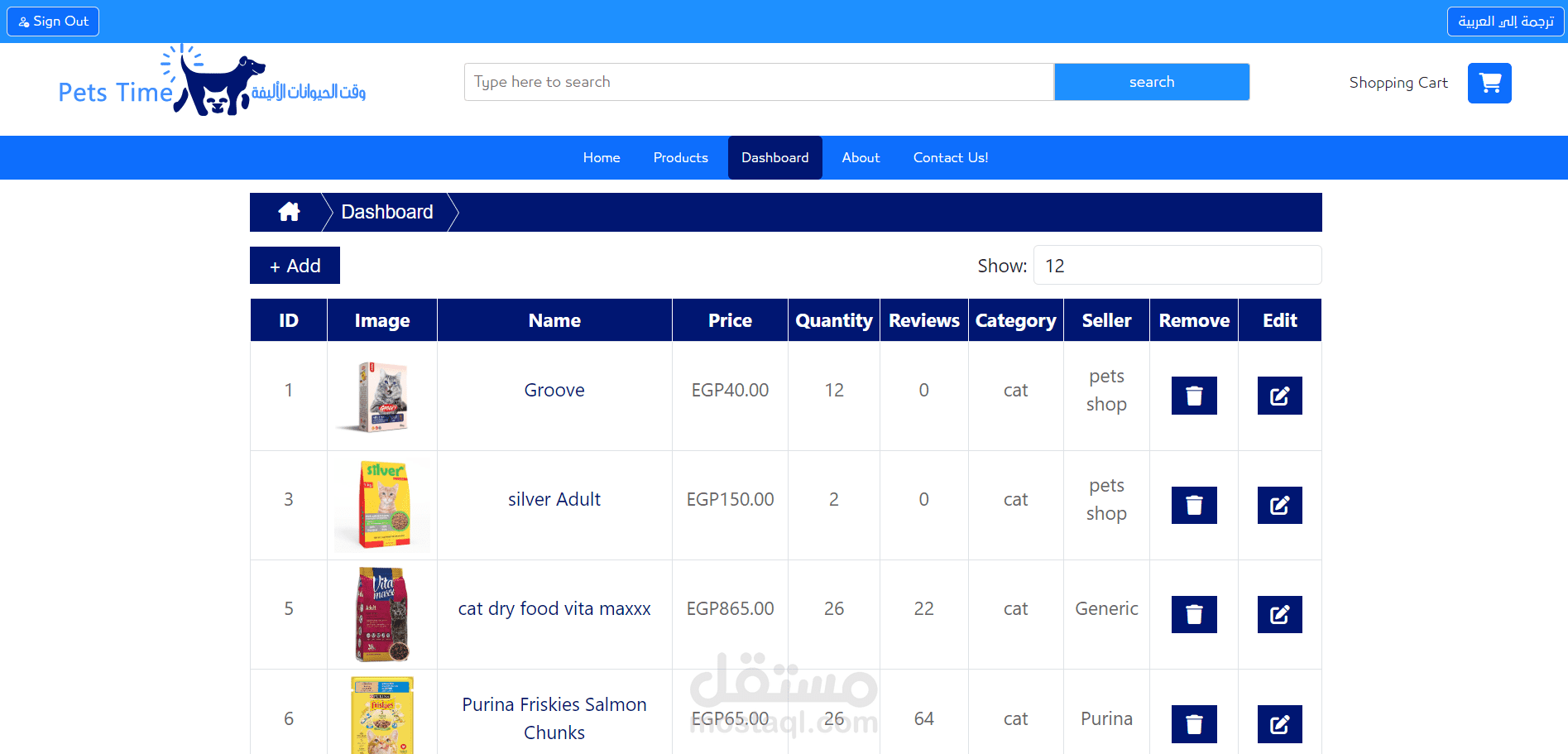Click the Seller column header
The width and height of the screenshot is (1568, 754).
click(1106, 320)
